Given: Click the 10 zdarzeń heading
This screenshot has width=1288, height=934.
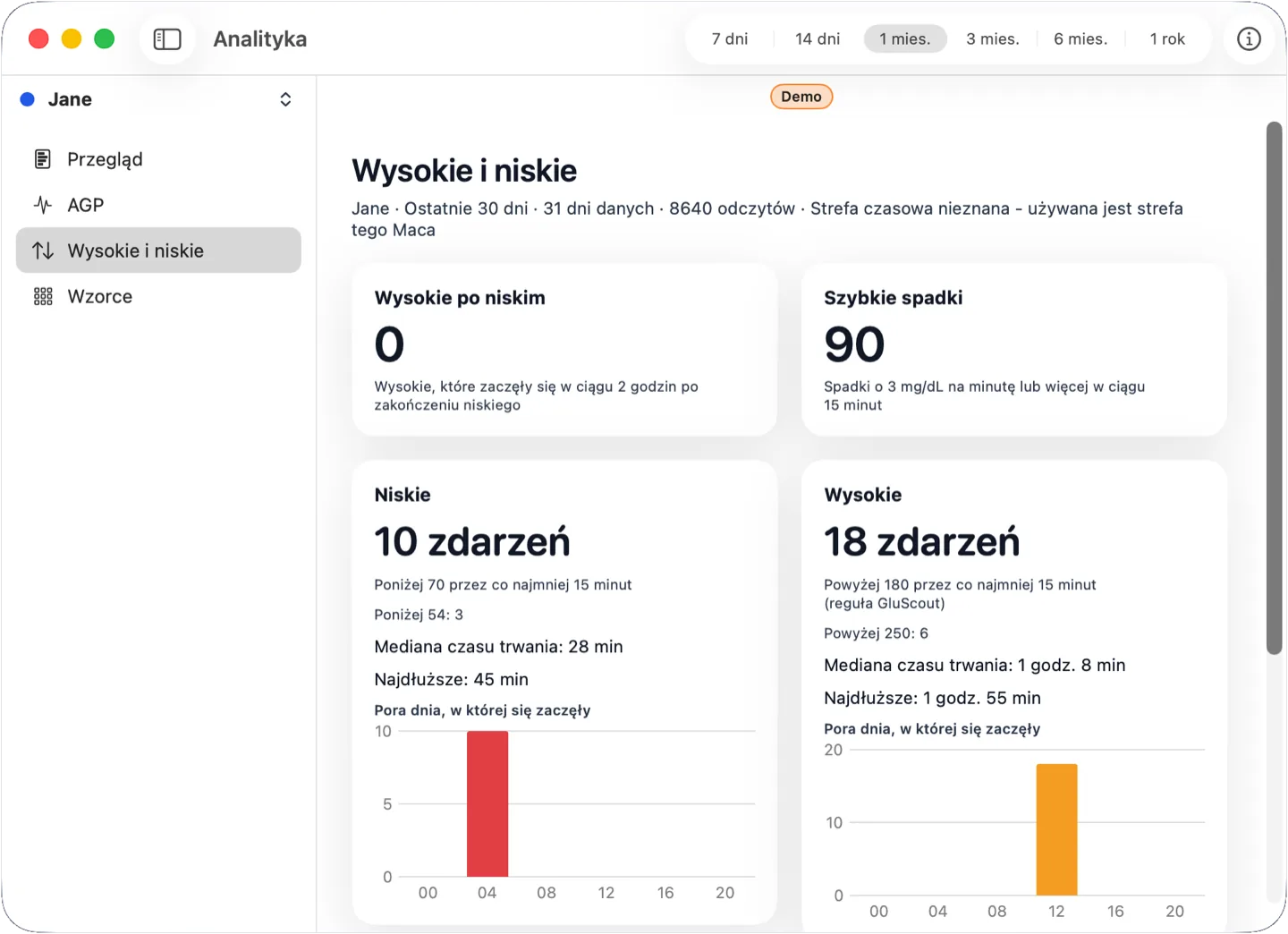Looking at the screenshot, I should coord(472,541).
